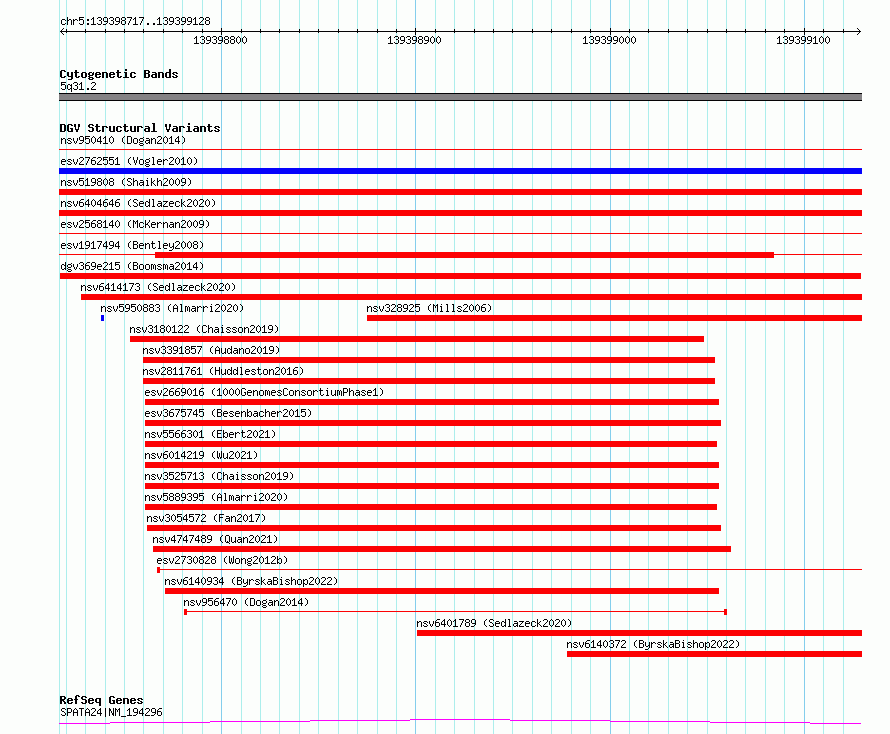Click nsv3054572 (Fan2017) label
890x734 pixels.
coord(206,518)
